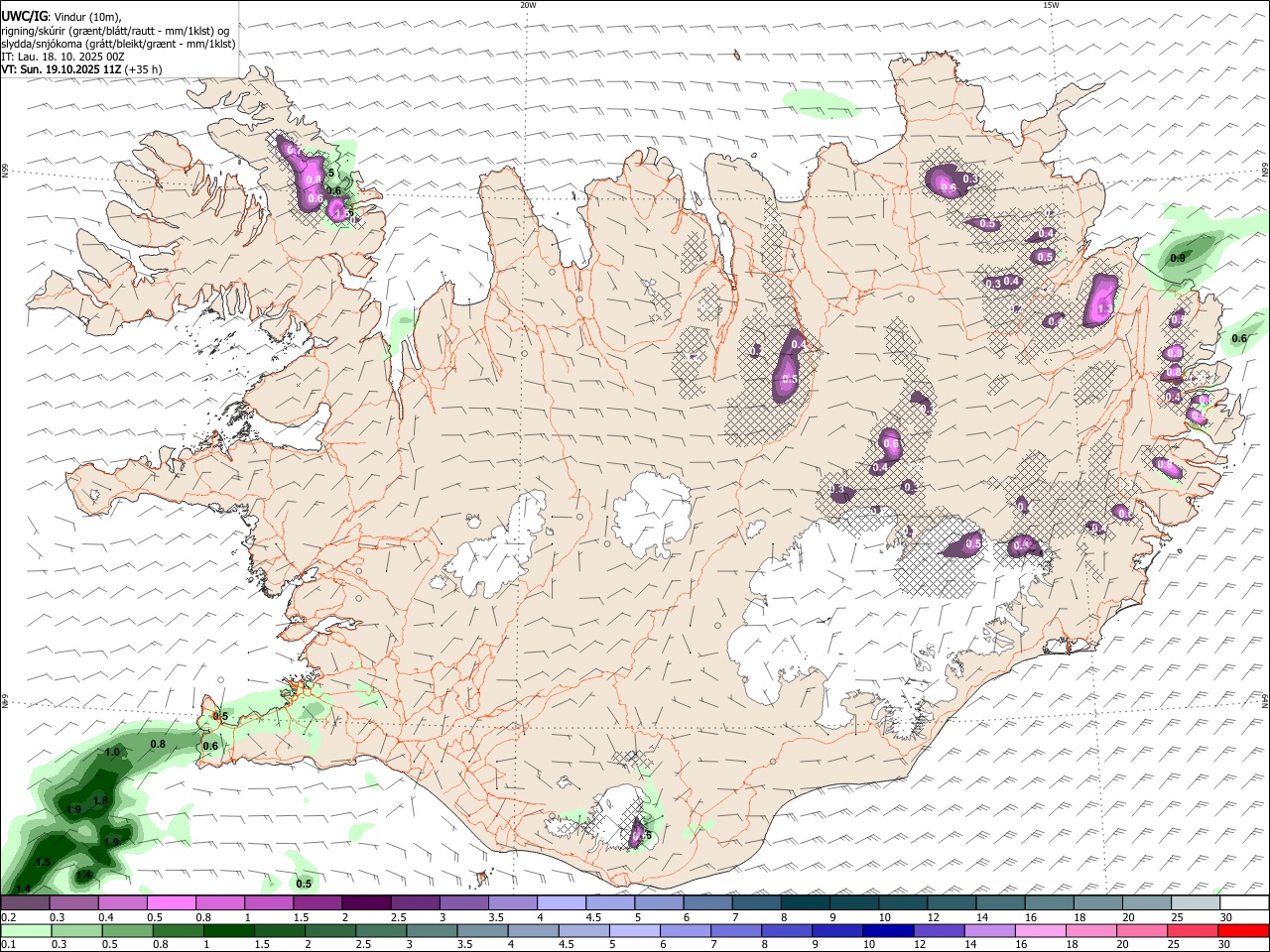Image resolution: width=1270 pixels, height=952 pixels.
Task: Click the '1.8' rain value on the map
Action: pyautogui.click(x=100, y=801)
